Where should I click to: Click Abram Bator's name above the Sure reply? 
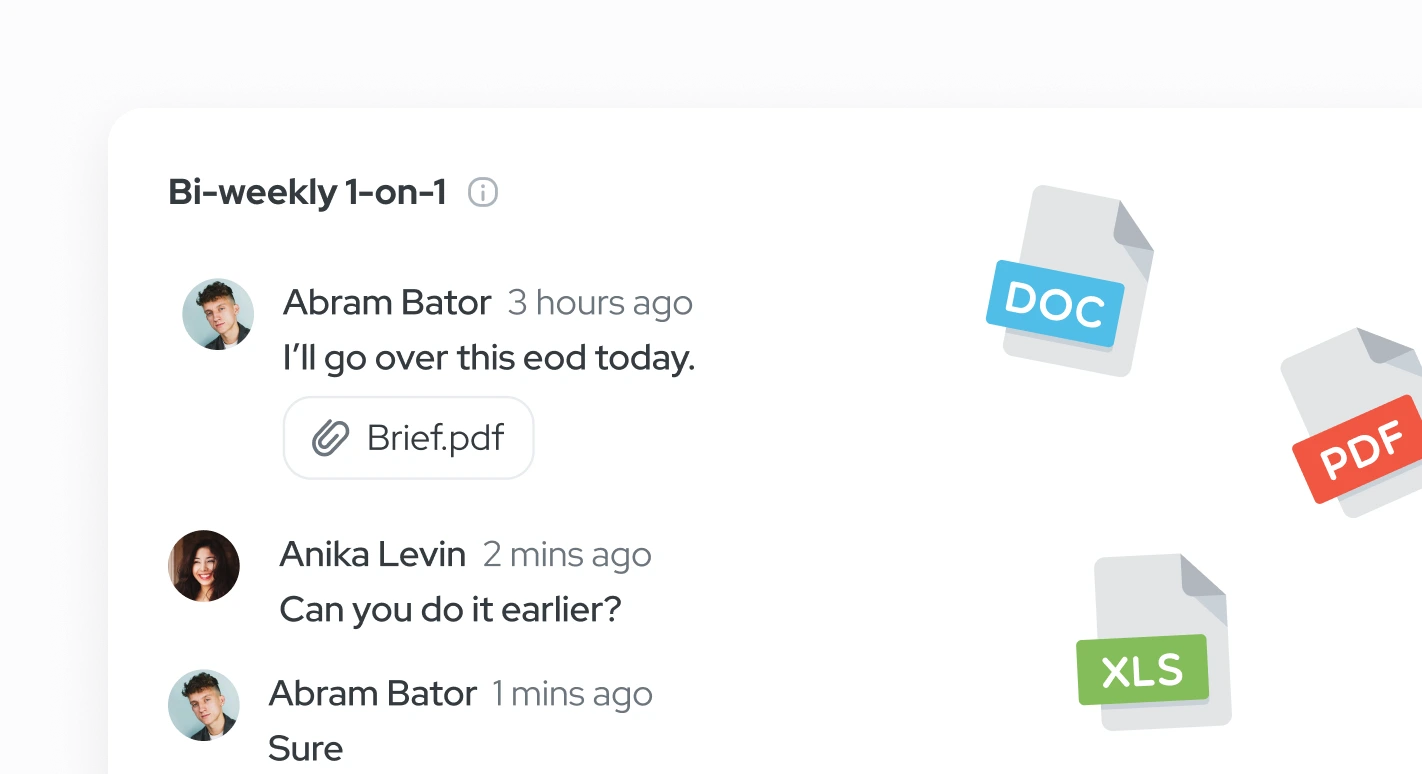[372, 693]
